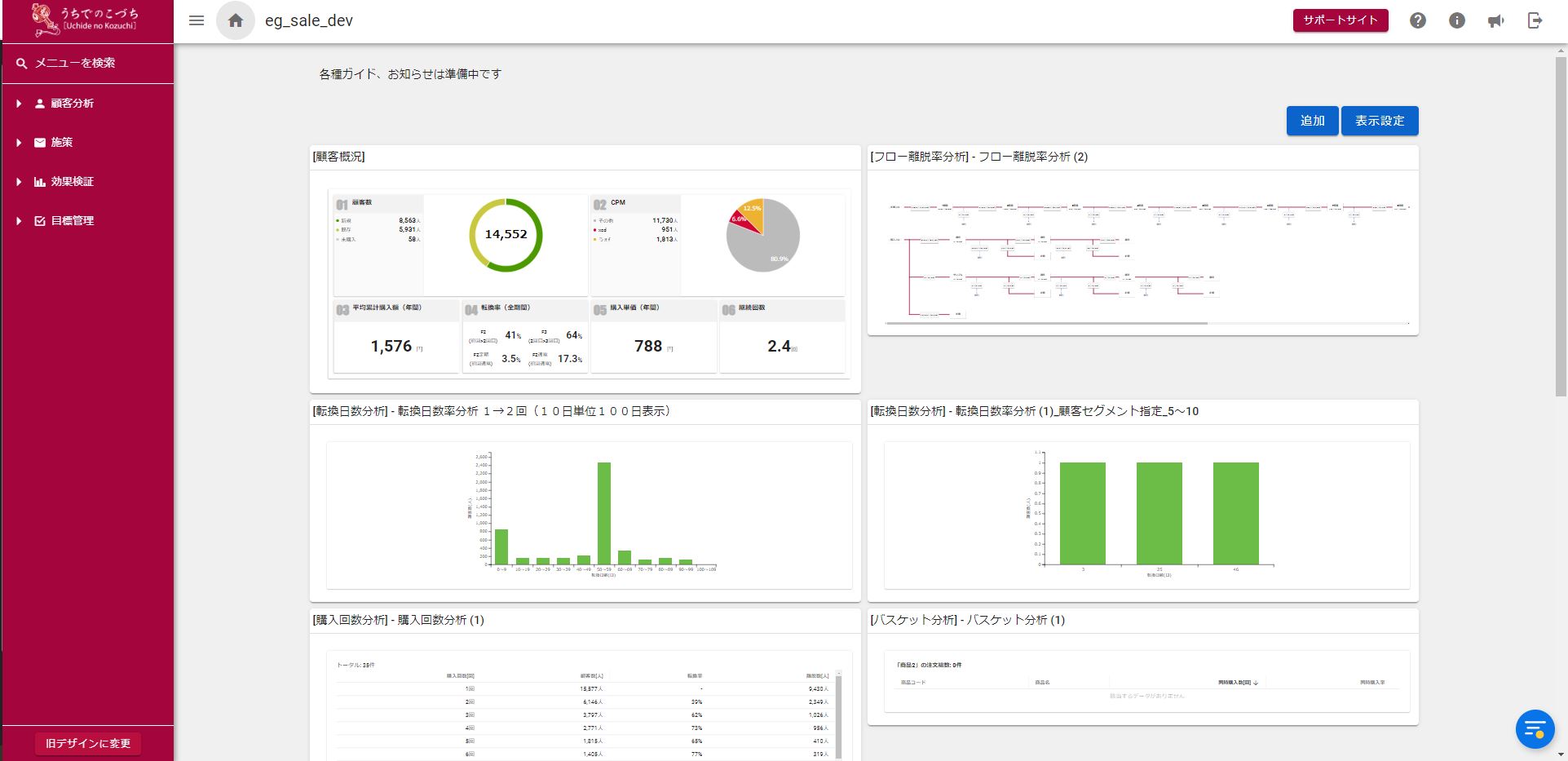Expand the 目標管理 menu arrow

[x=19, y=221]
